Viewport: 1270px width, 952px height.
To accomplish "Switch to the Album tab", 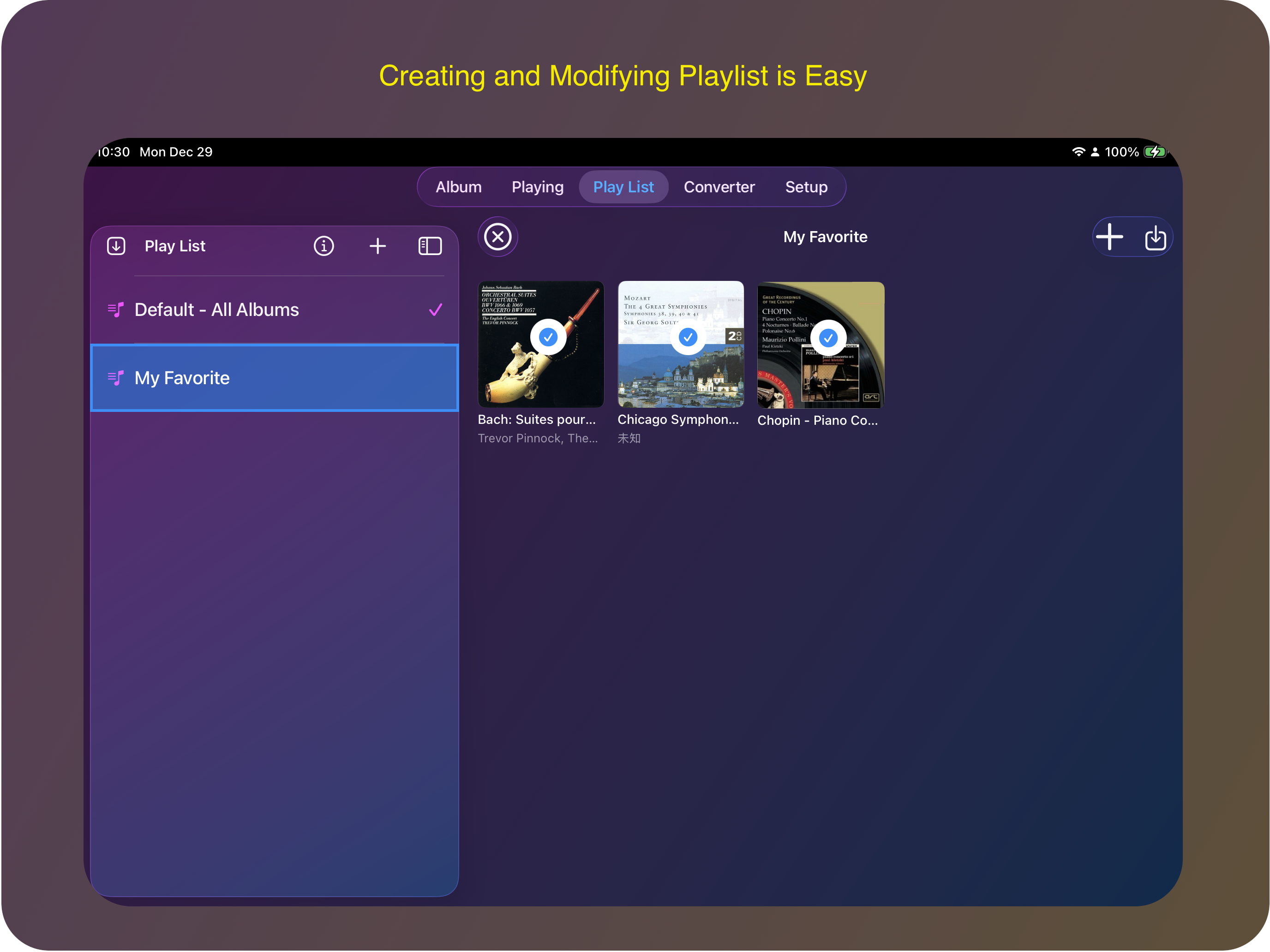I will pos(458,186).
